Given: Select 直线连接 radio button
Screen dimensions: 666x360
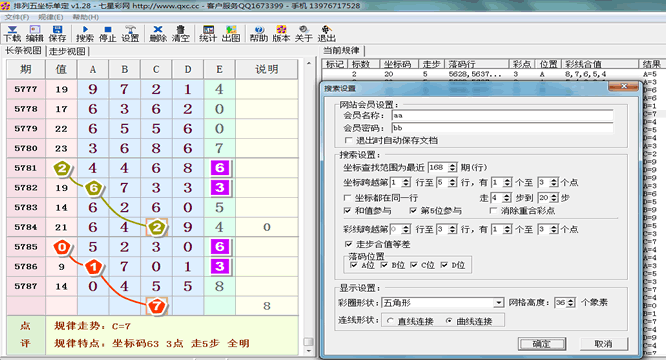Looking at the screenshot, I should [x=390, y=321].
